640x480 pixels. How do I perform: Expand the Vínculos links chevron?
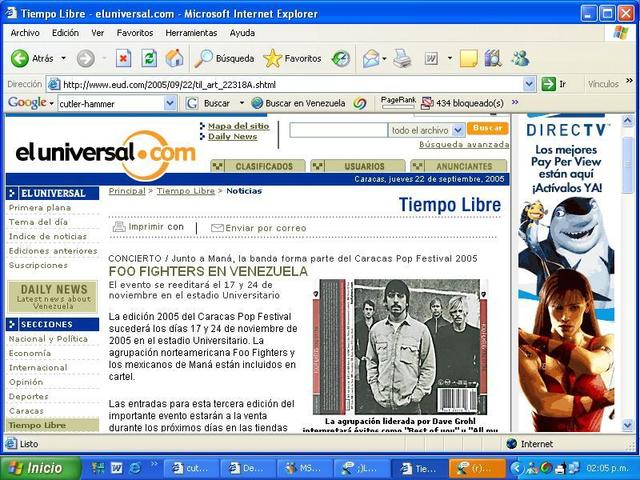(x=629, y=81)
